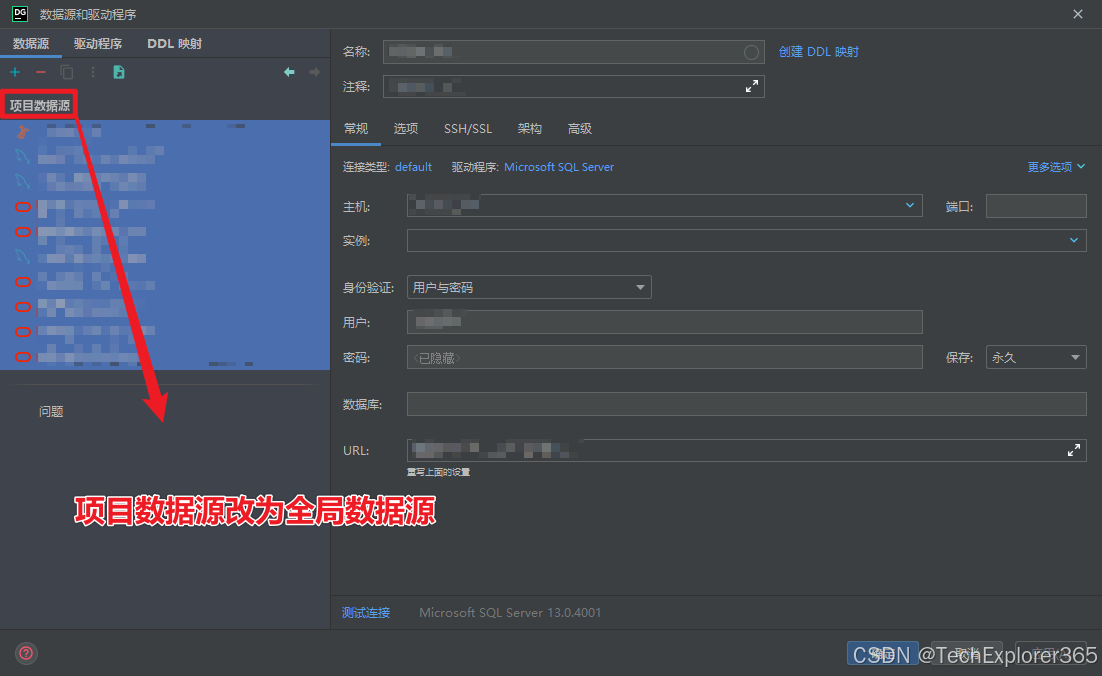The width and height of the screenshot is (1102, 676).
Task: Click the color circle in the 名称 field
Action: click(x=751, y=52)
